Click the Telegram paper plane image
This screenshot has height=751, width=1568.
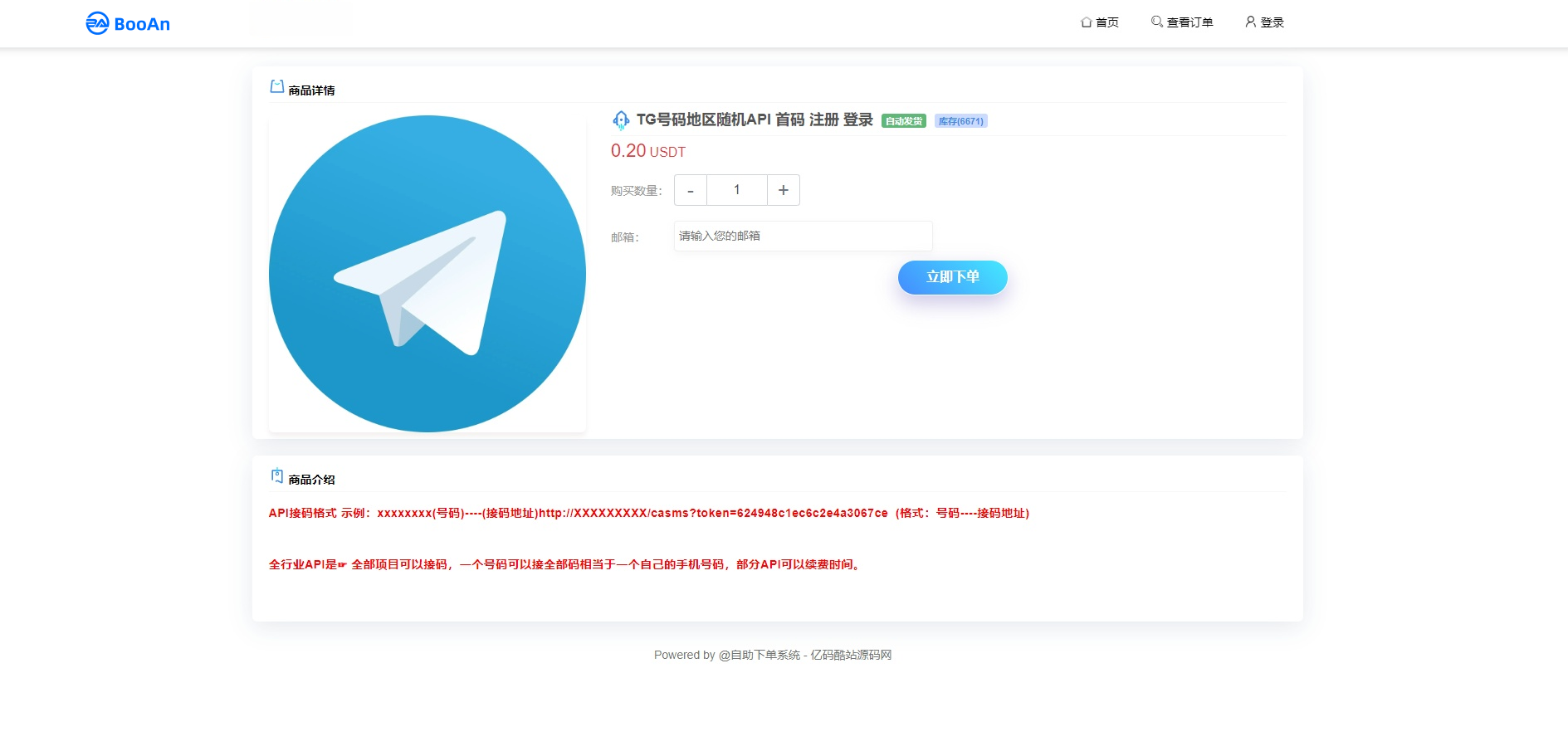click(x=427, y=274)
